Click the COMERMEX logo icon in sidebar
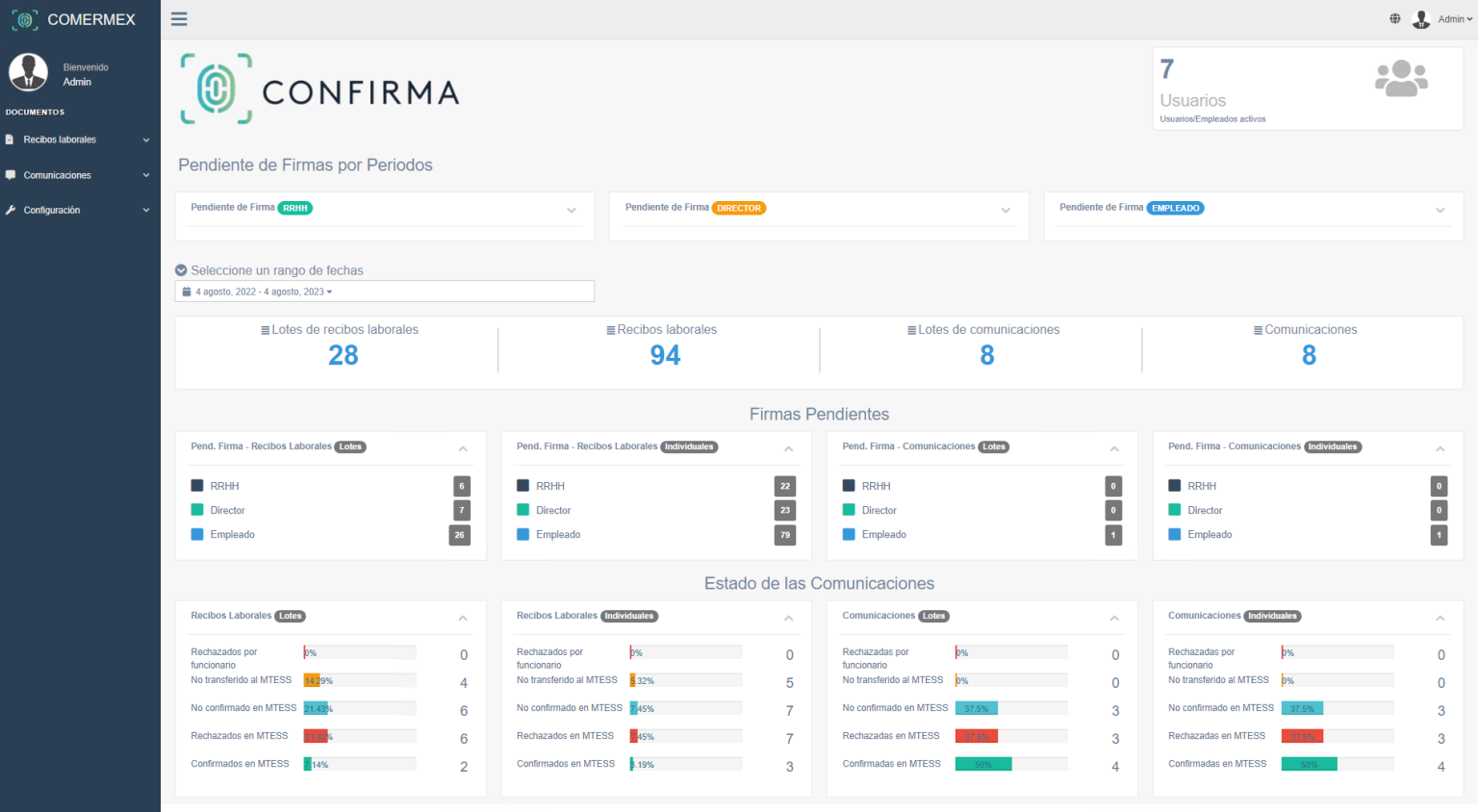 (x=25, y=19)
